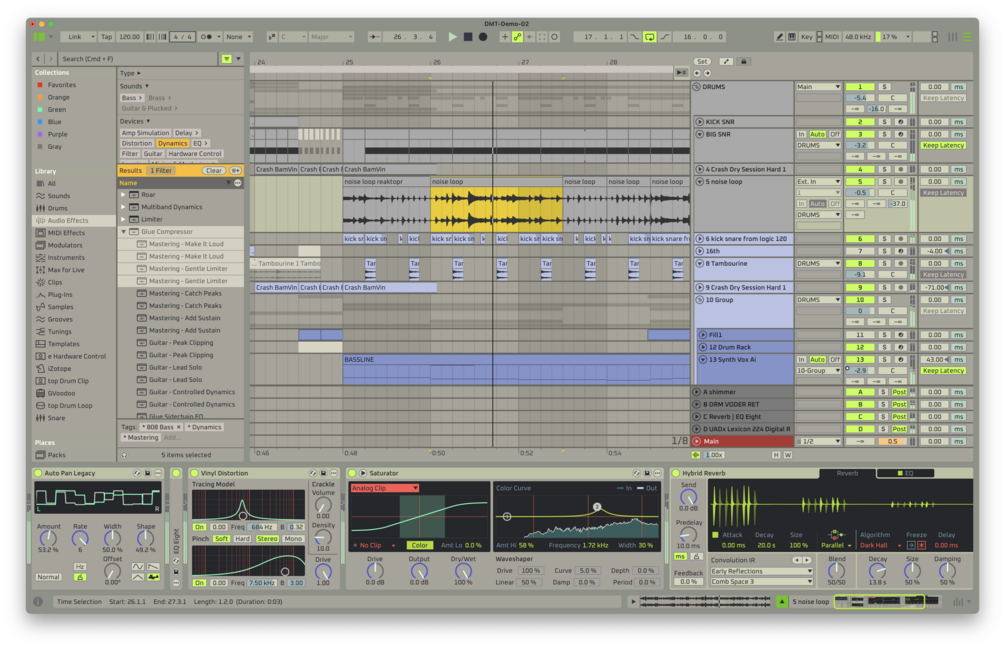Click the Session Record circle button
The image size is (1005, 648).
point(554,37)
